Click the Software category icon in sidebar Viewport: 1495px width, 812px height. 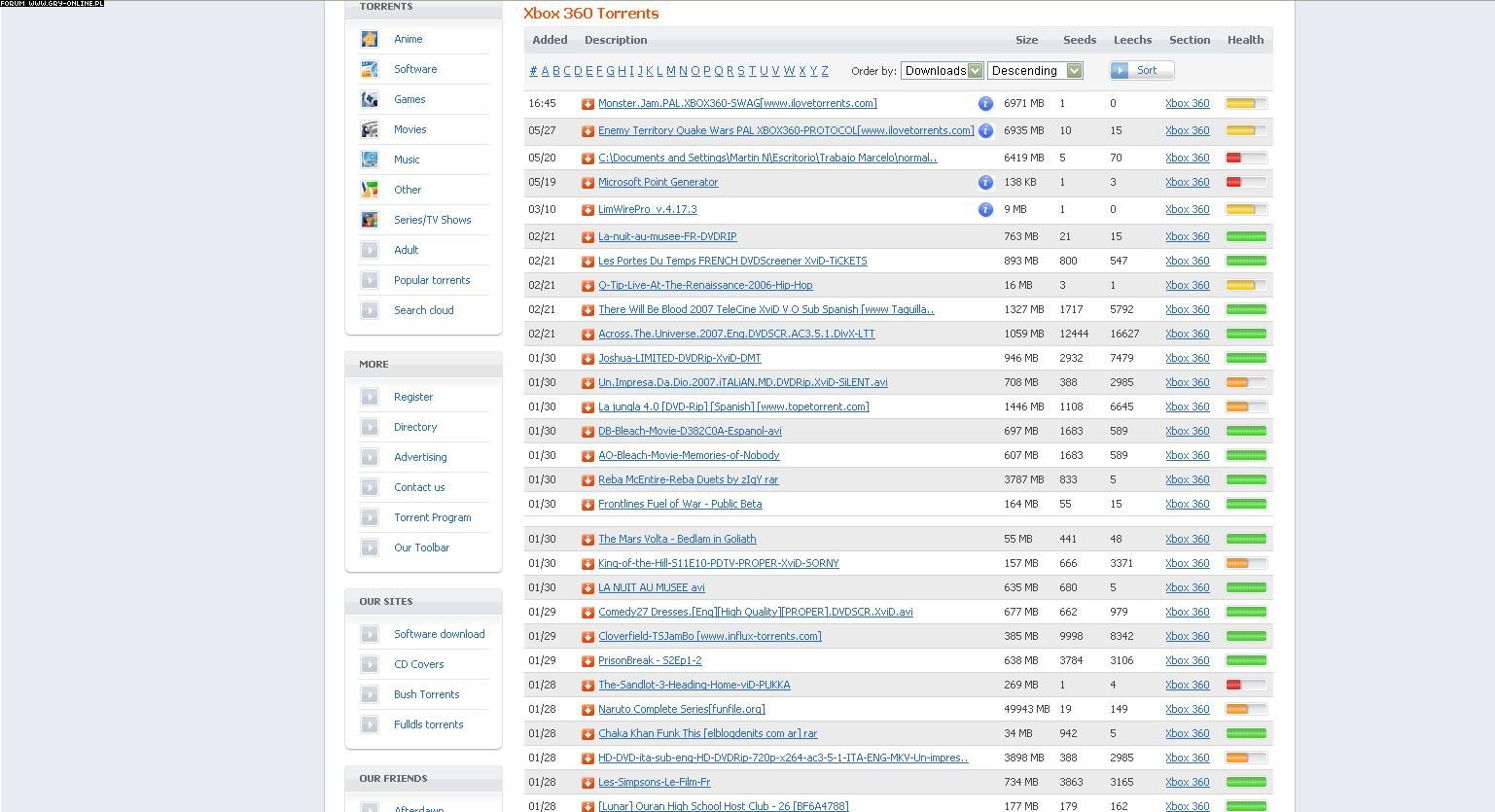pos(370,69)
